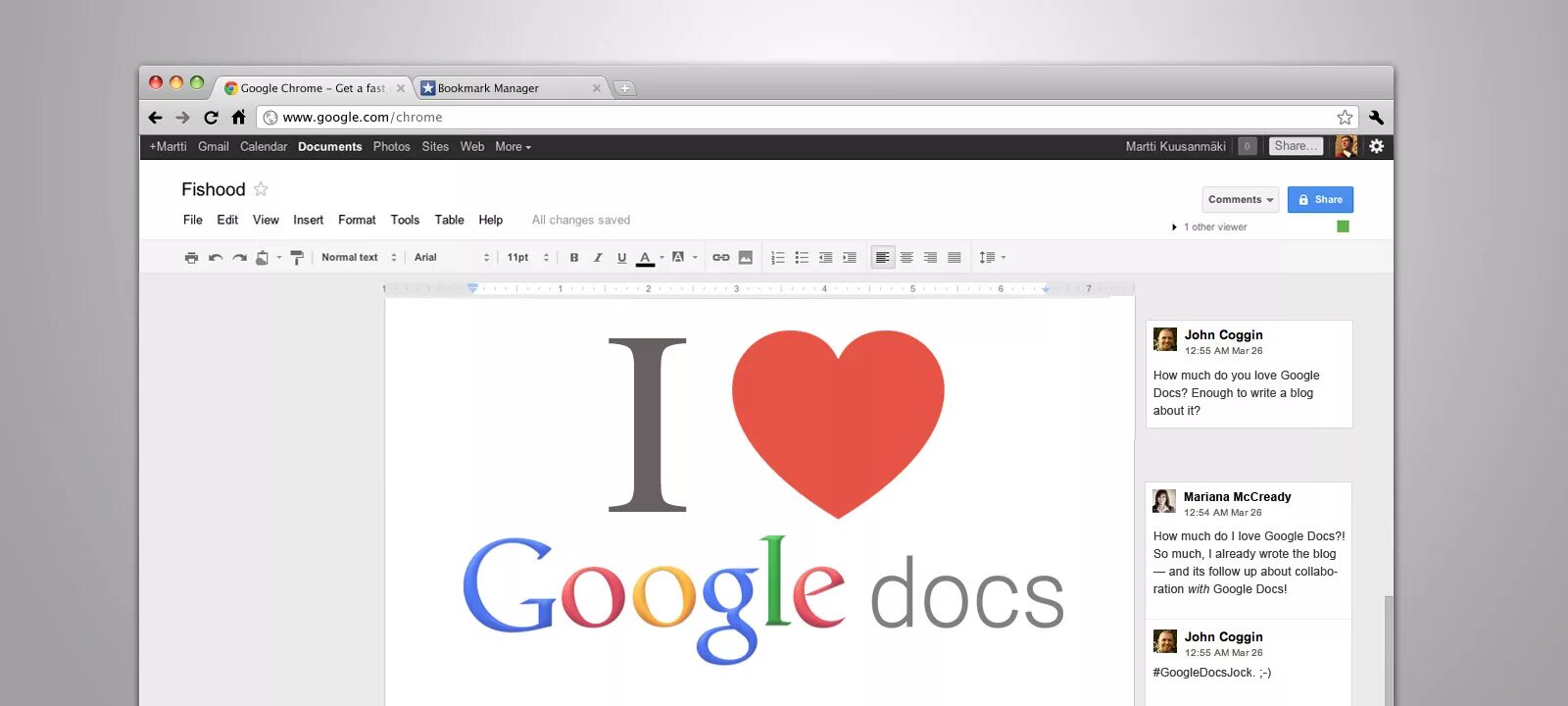Image resolution: width=1568 pixels, height=706 pixels.
Task: Create a numbered list
Action: [778, 258]
